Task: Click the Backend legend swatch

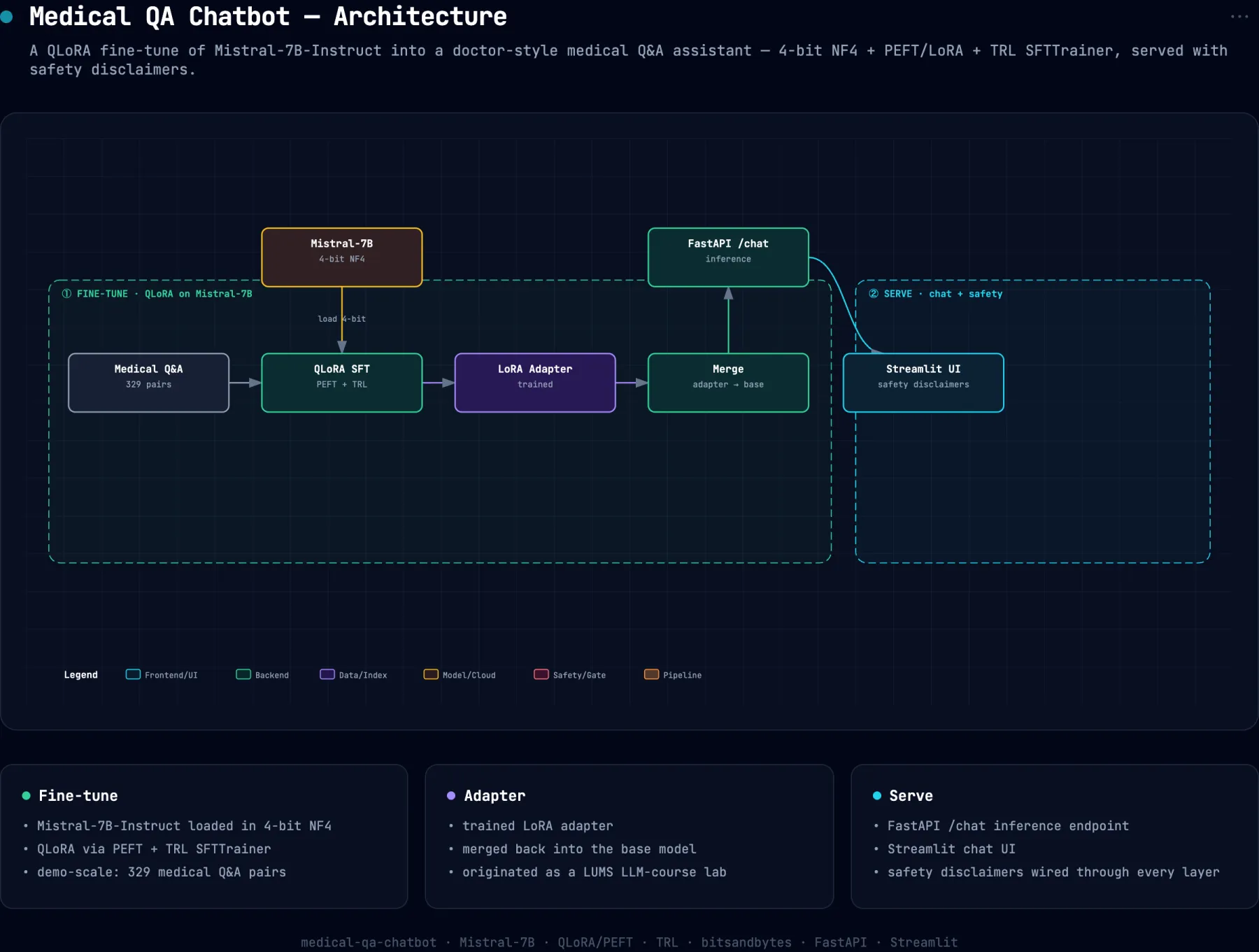Action: [243, 674]
